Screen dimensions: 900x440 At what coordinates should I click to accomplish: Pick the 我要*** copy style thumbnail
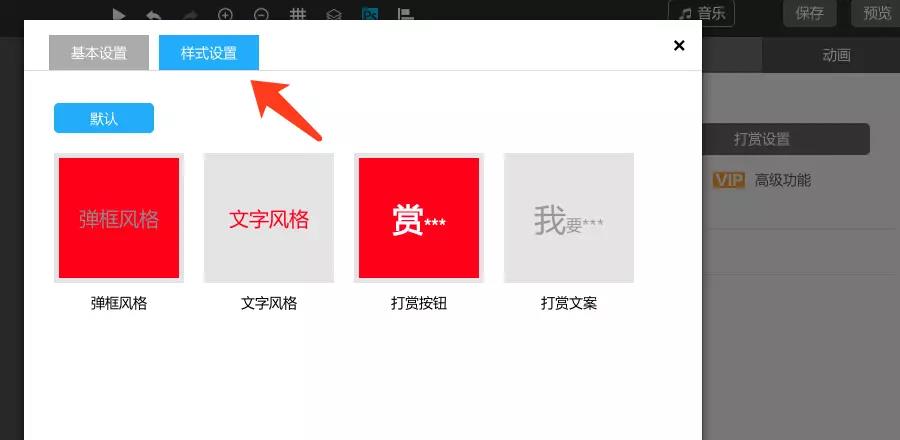point(569,218)
